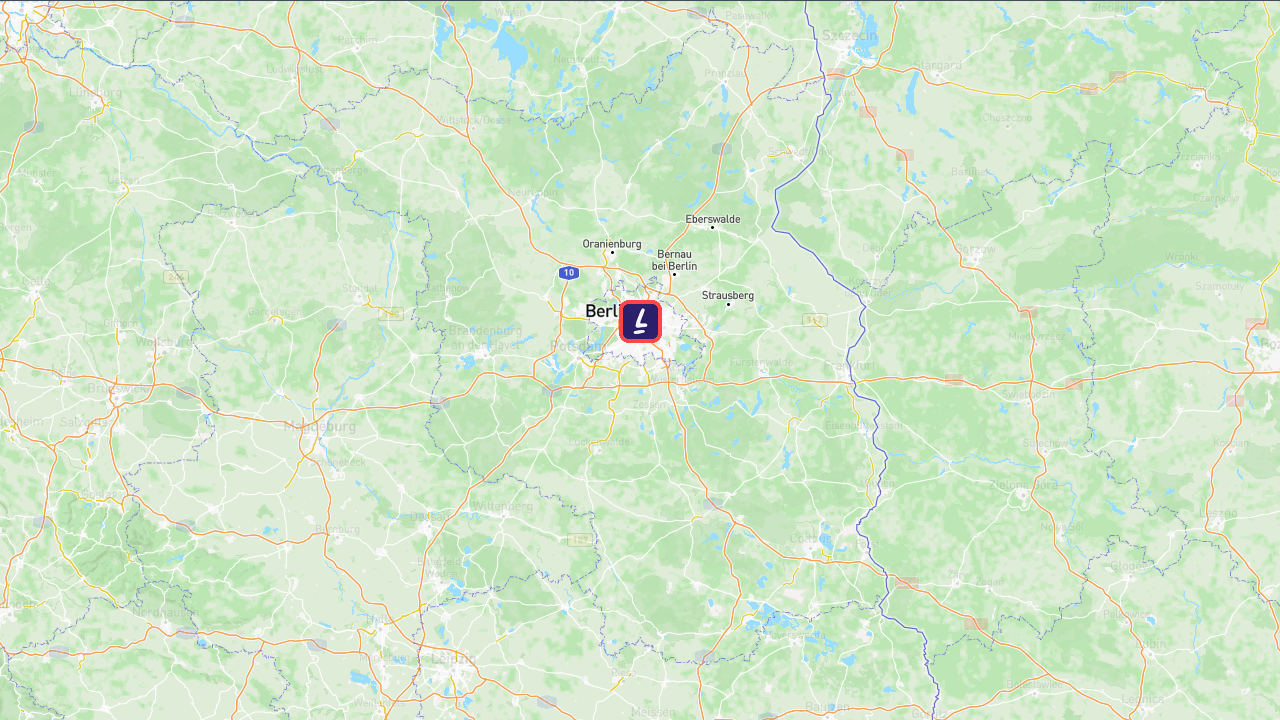
Task: Click the Stargard town label
Action: (939, 65)
